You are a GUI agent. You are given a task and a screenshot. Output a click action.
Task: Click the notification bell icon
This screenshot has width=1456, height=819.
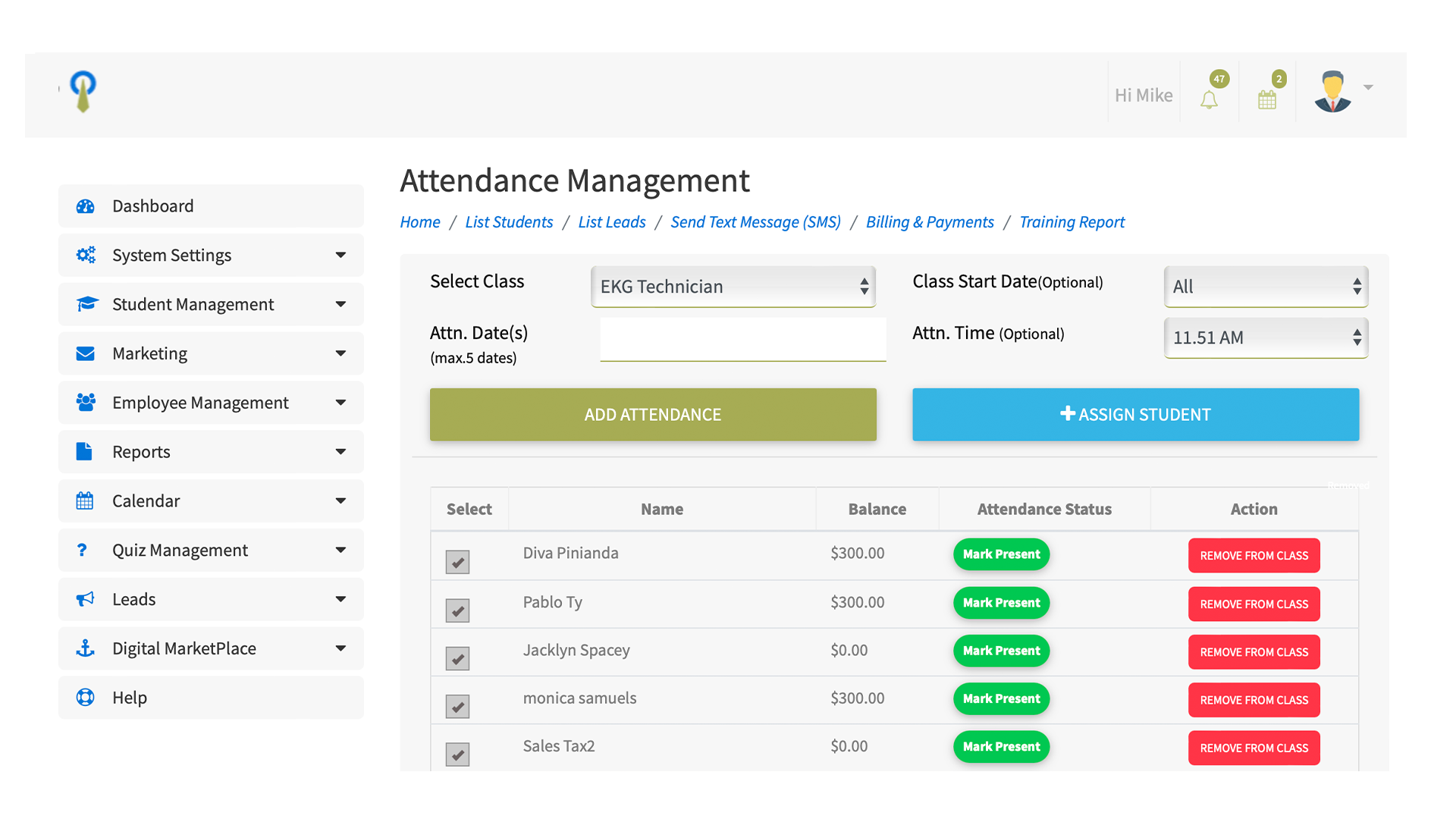pos(1209,99)
